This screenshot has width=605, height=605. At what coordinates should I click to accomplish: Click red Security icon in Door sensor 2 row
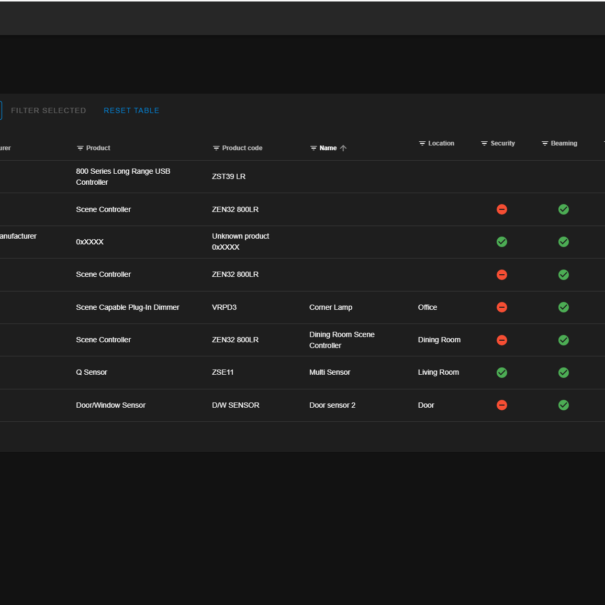pyautogui.click(x=502, y=405)
